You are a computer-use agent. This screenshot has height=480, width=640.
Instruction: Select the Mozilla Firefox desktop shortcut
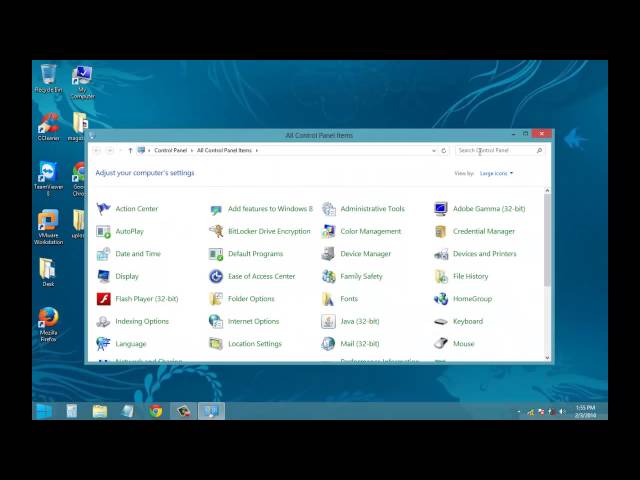click(48, 324)
